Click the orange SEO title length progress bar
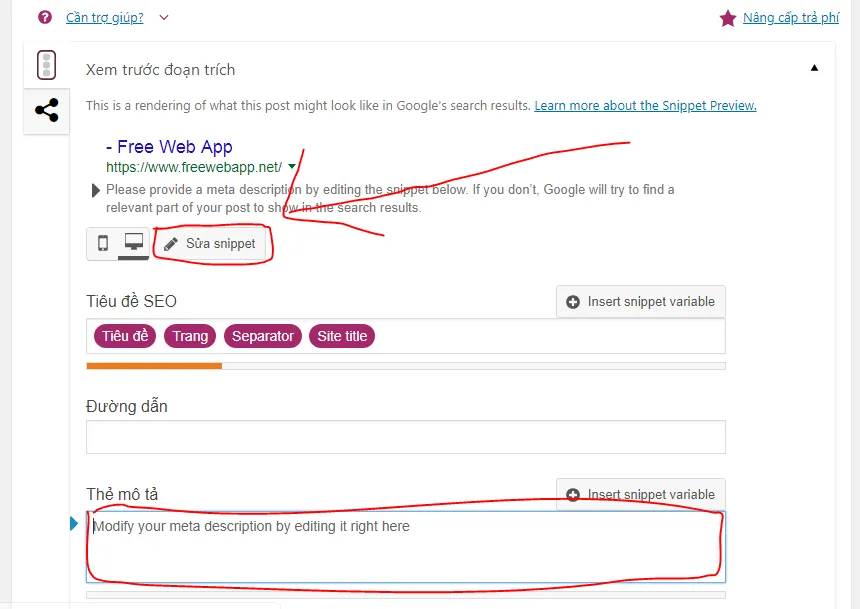Screen dimensions: 860x609 (154, 366)
